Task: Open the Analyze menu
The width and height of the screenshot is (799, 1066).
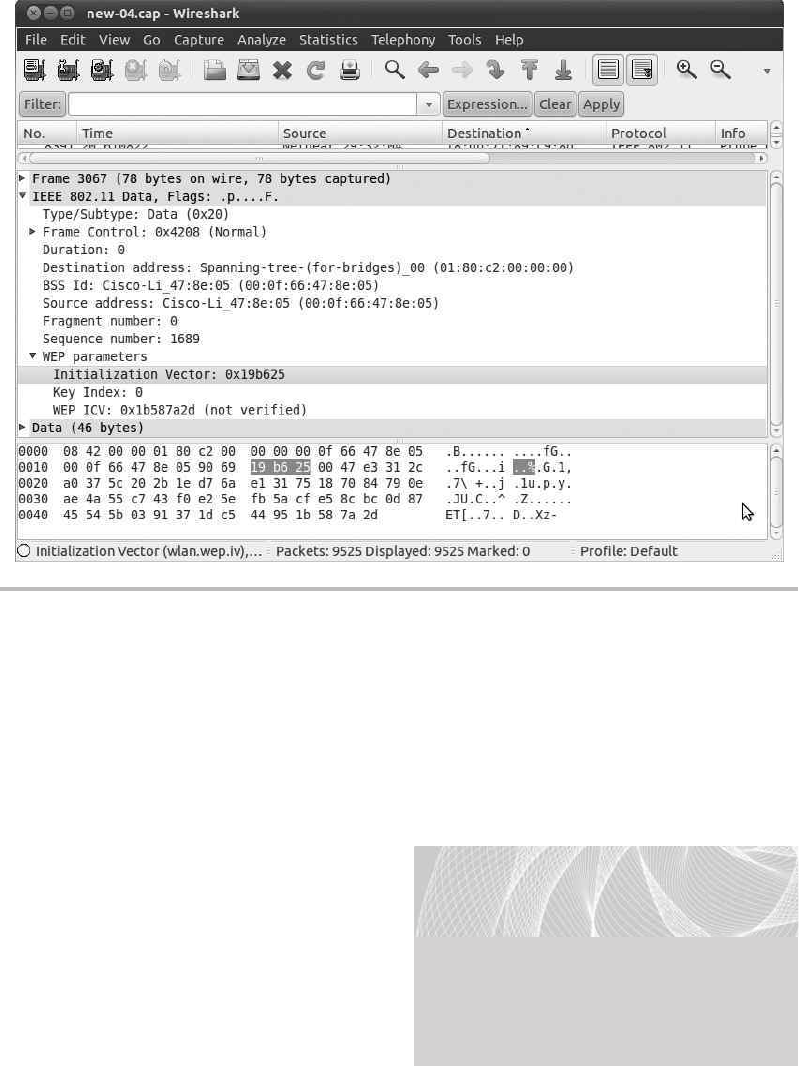Action: click(261, 39)
